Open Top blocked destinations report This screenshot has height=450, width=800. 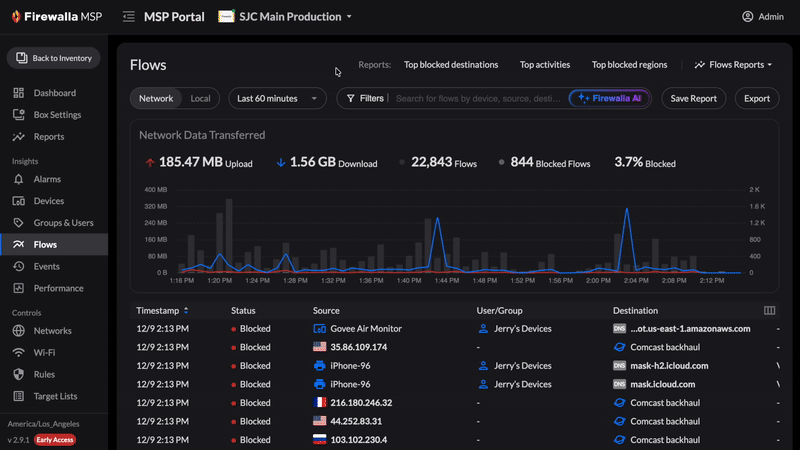450,65
